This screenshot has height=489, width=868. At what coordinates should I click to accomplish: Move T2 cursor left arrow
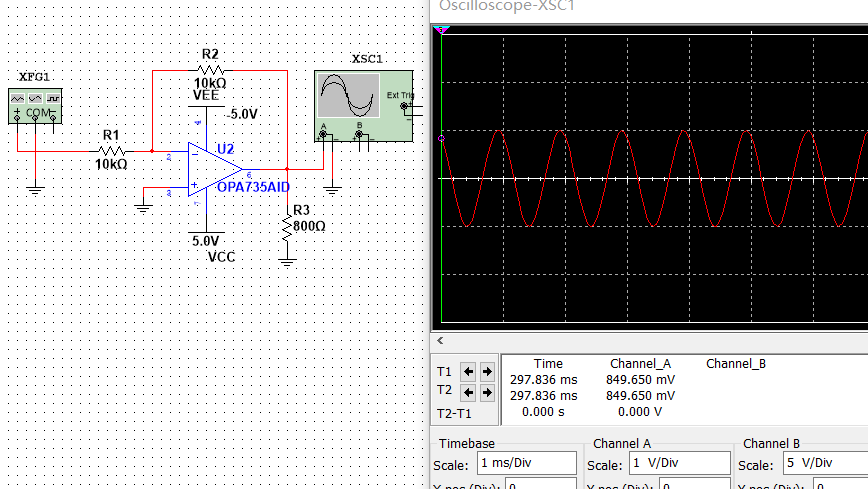coord(468,393)
